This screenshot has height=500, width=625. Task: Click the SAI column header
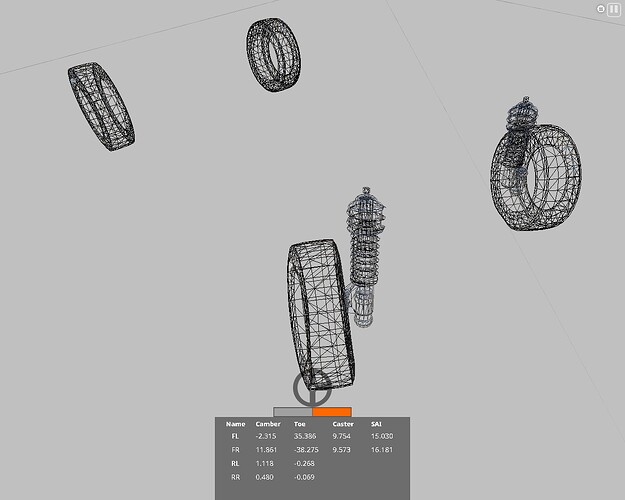(376, 424)
